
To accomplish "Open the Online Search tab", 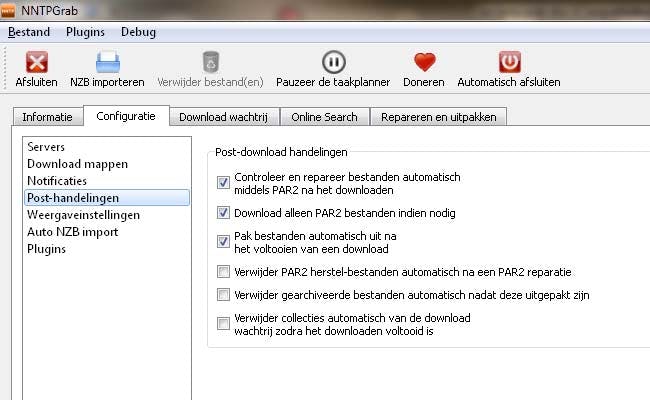I will click(324, 117).
